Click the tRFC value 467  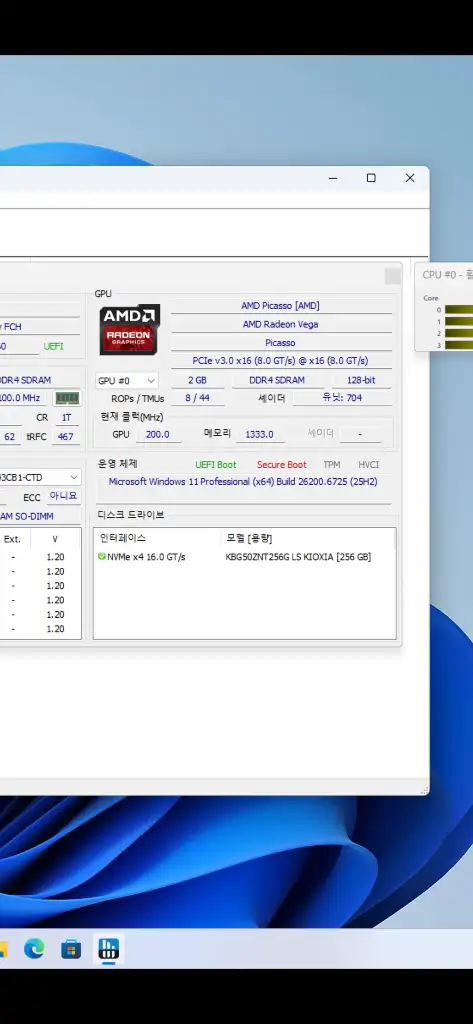click(x=66, y=437)
